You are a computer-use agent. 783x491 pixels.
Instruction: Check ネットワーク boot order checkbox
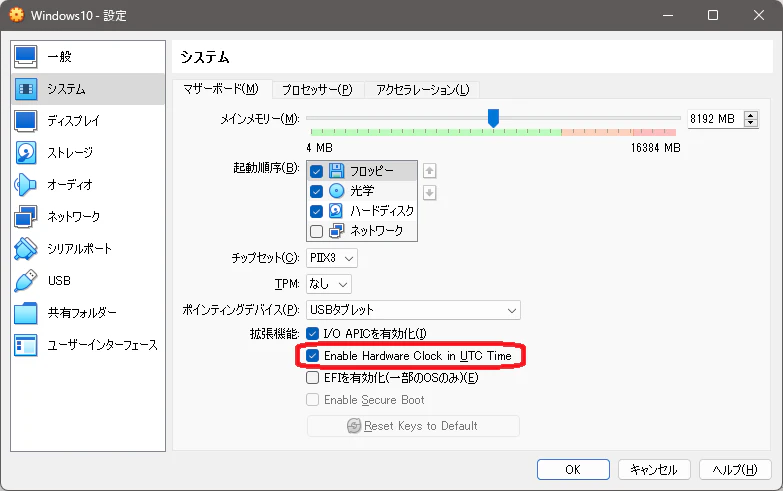(316, 231)
